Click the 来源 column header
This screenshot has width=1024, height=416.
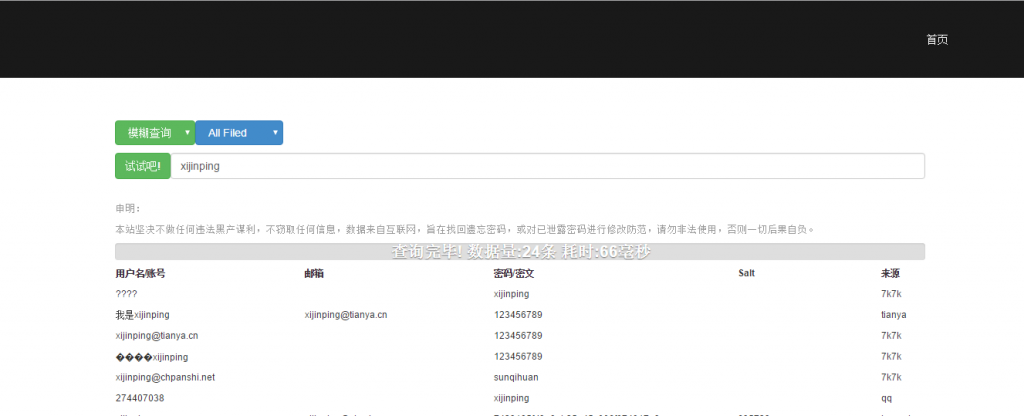click(x=890, y=273)
